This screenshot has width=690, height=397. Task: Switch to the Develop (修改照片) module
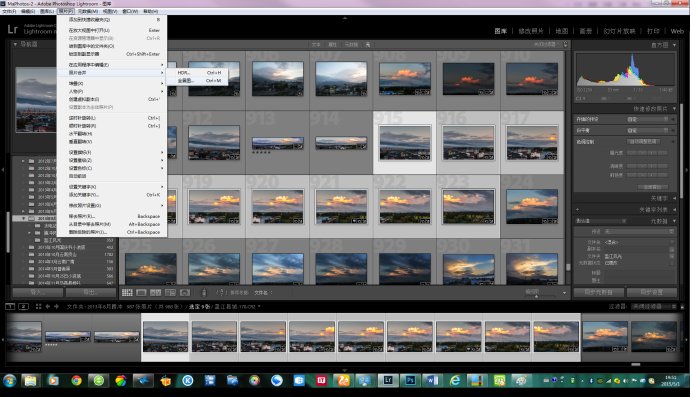tap(531, 31)
